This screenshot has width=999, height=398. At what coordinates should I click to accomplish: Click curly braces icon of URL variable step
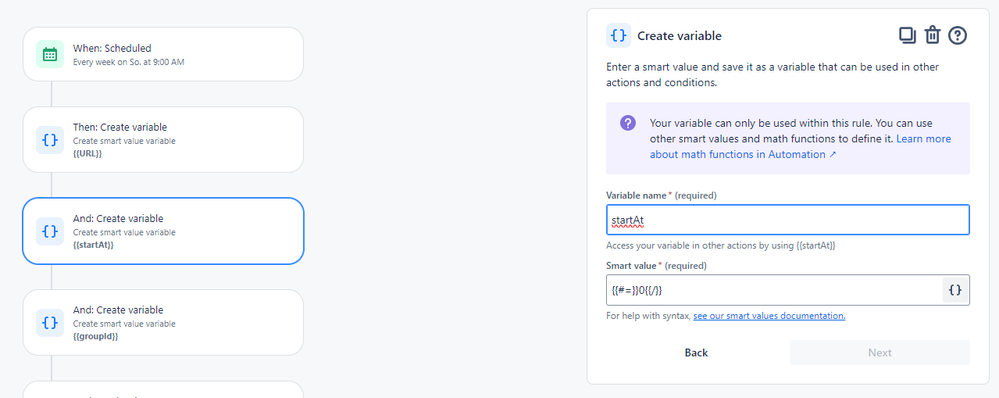pos(50,139)
